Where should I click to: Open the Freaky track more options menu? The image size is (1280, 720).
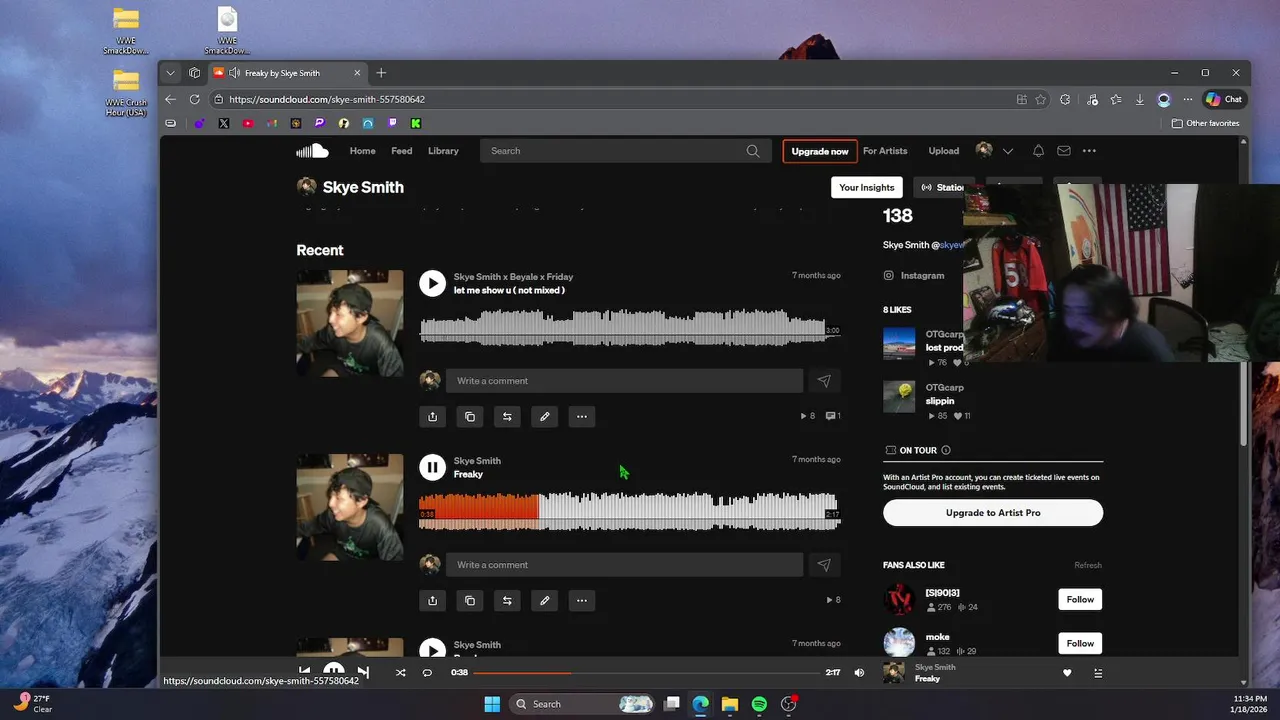(x=581, y=600)
